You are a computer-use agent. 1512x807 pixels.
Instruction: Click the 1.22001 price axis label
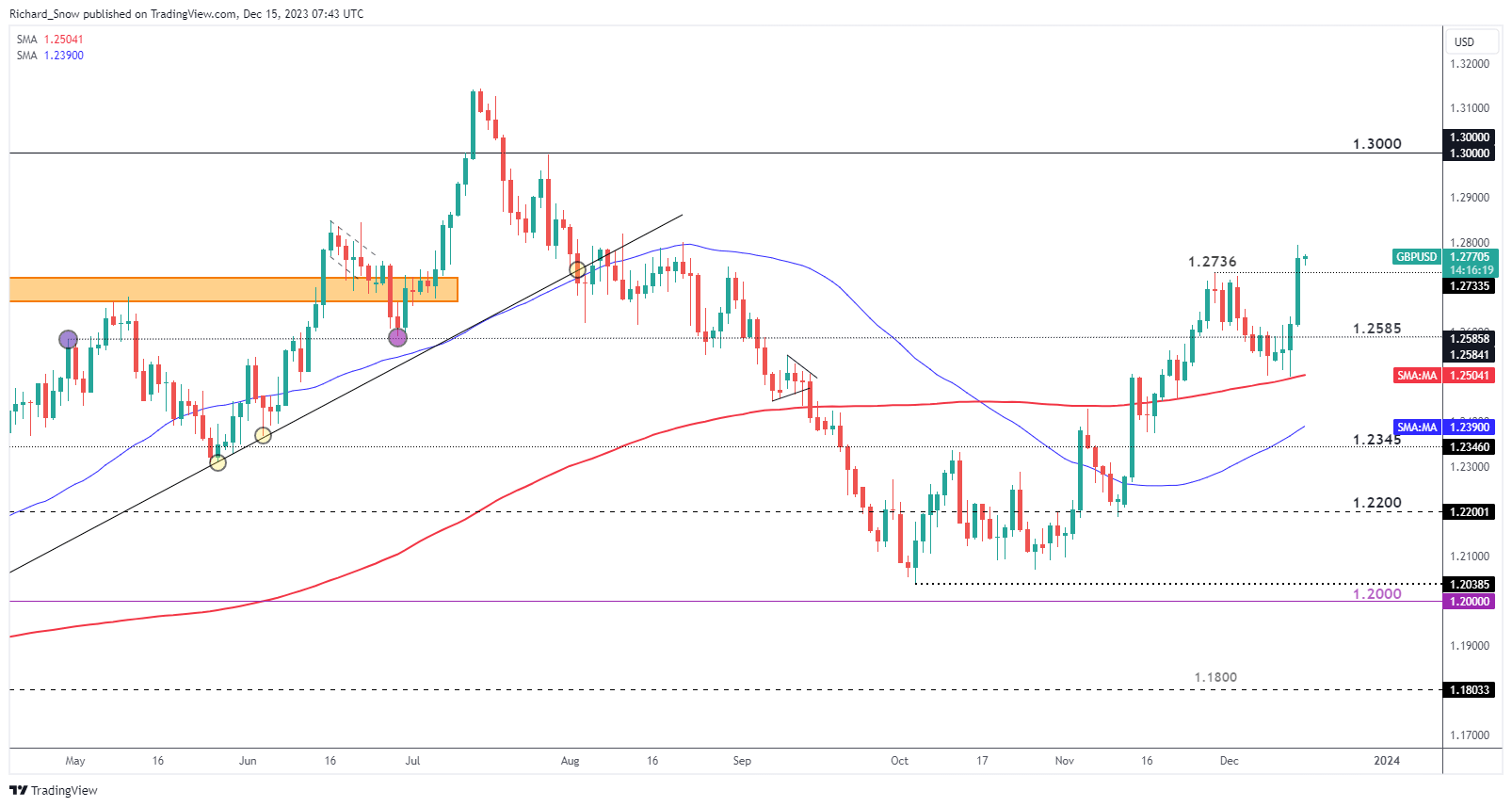pyautogui.click(x=1469, y=512)
